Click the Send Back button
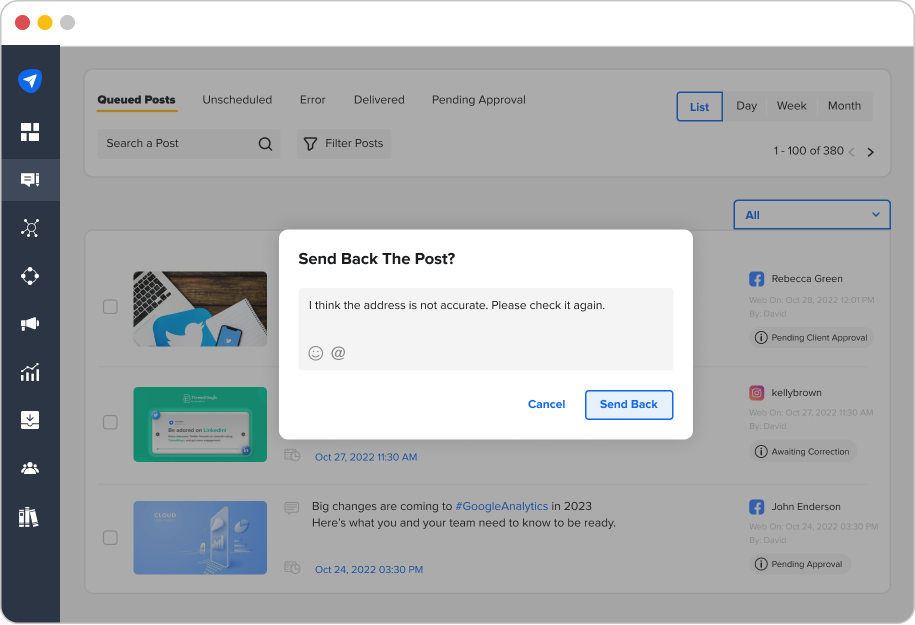This screenshot has height=625, width=915. [628, 404]
